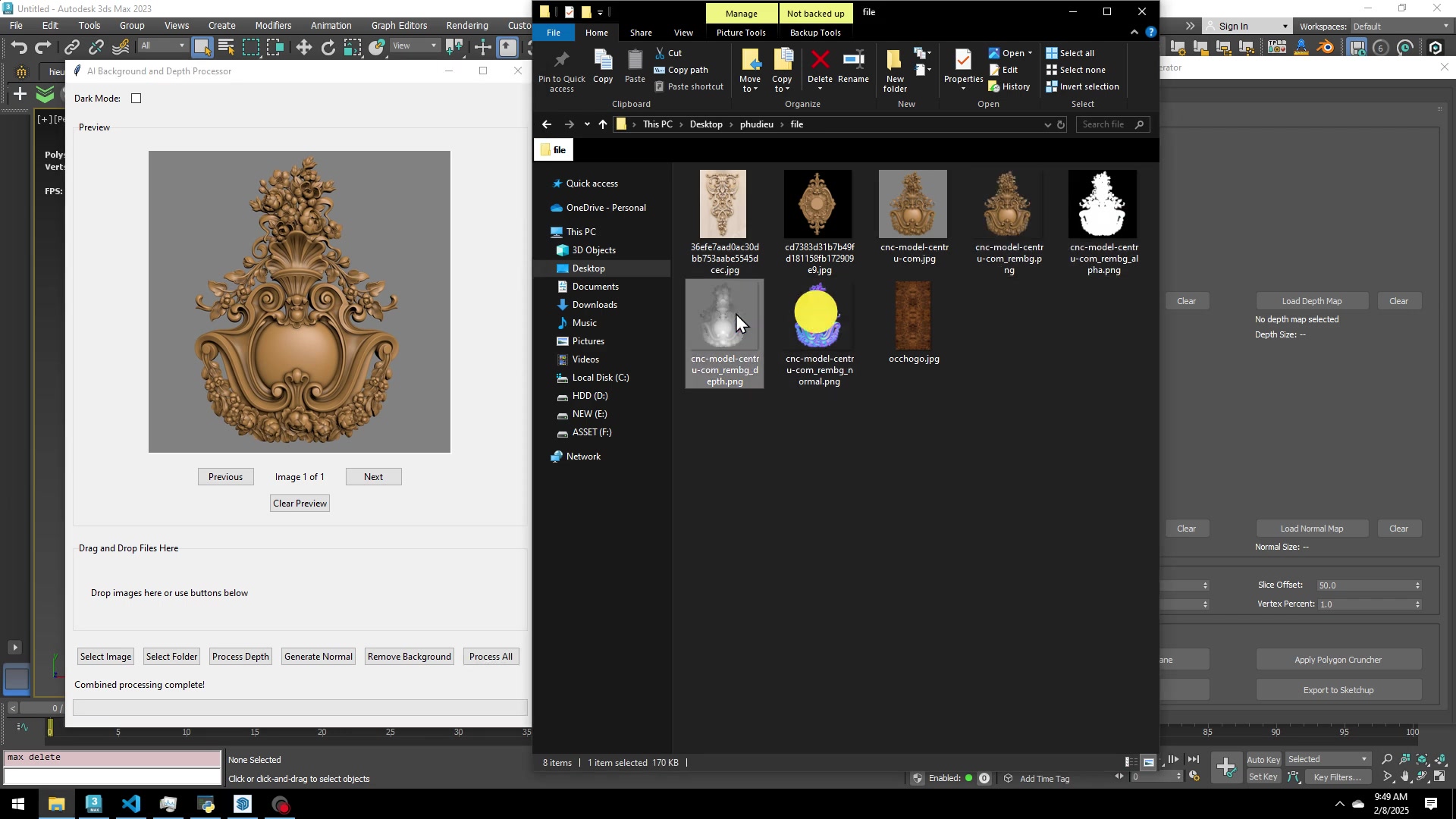Image resolution: width=1456 pixels, height=819 pixels.
Task: Click the Blender icon in the toolbar
Action: [1326, 47]
